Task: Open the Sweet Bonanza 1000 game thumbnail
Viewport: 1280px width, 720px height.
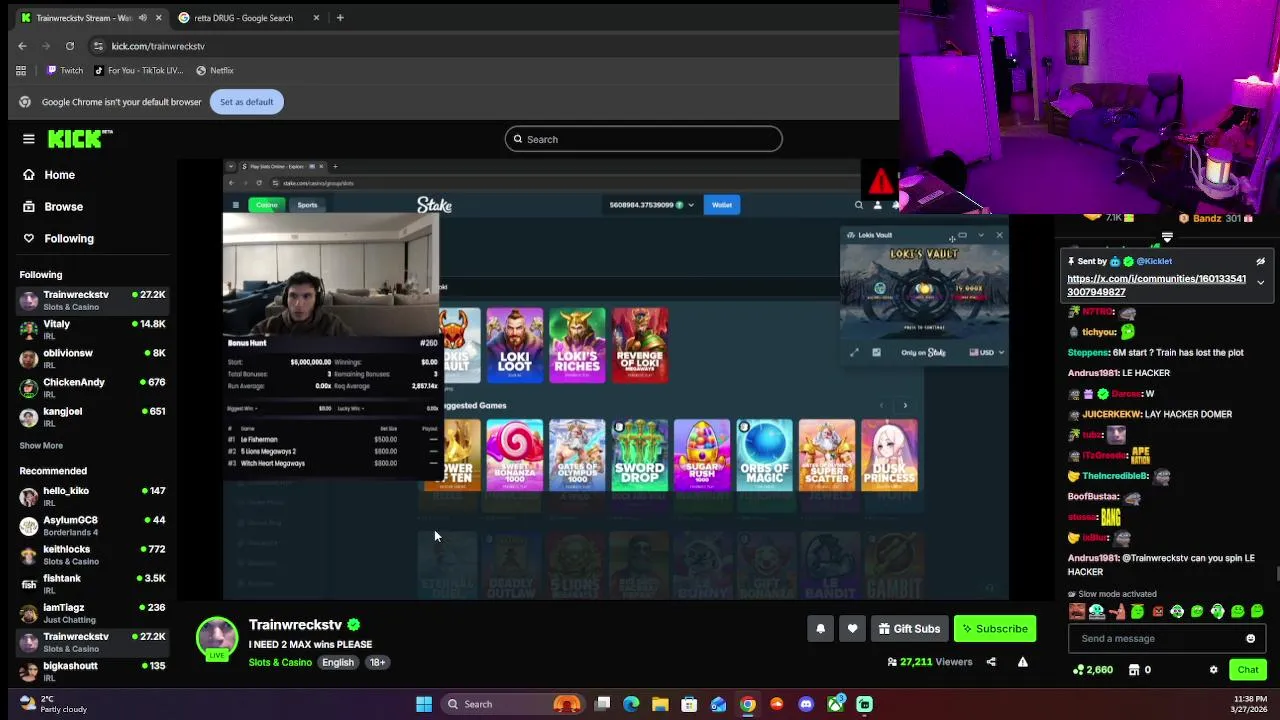Action: point(515,456)
